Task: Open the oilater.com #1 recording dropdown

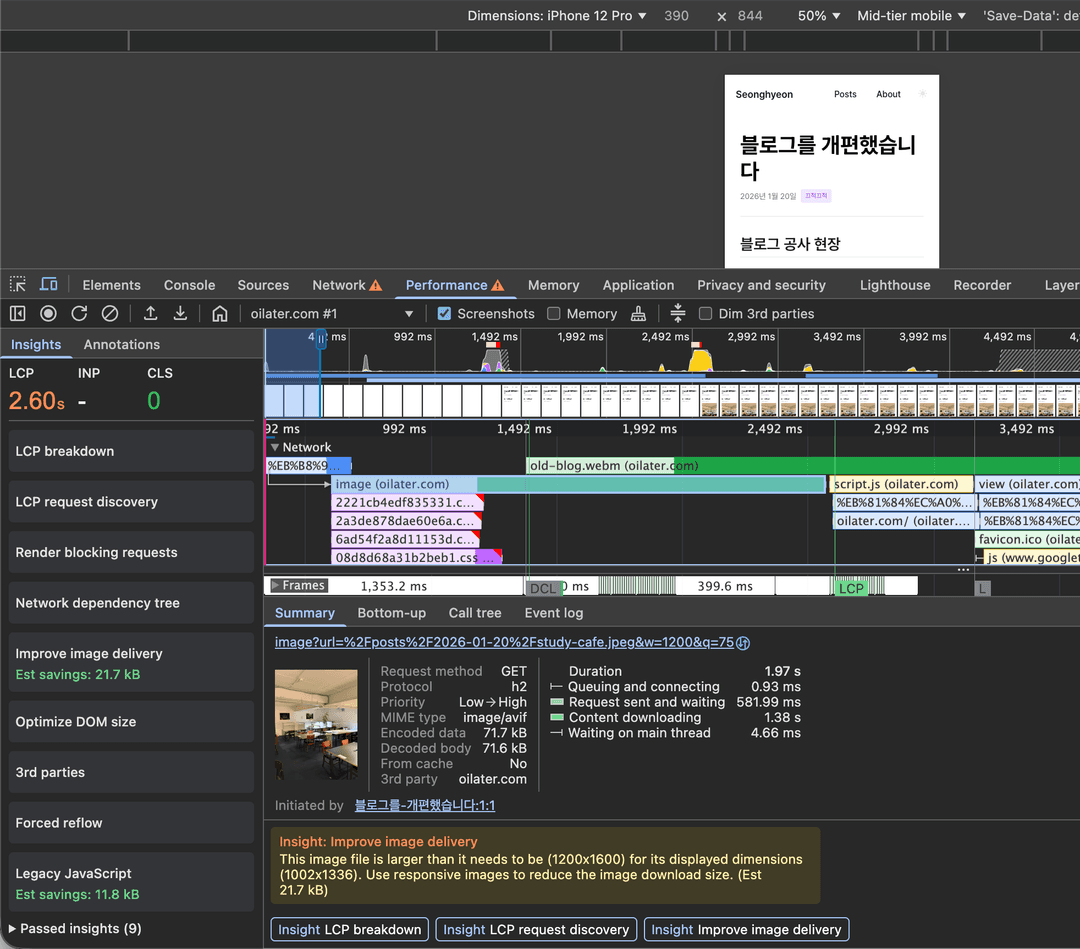Action: 331,314
